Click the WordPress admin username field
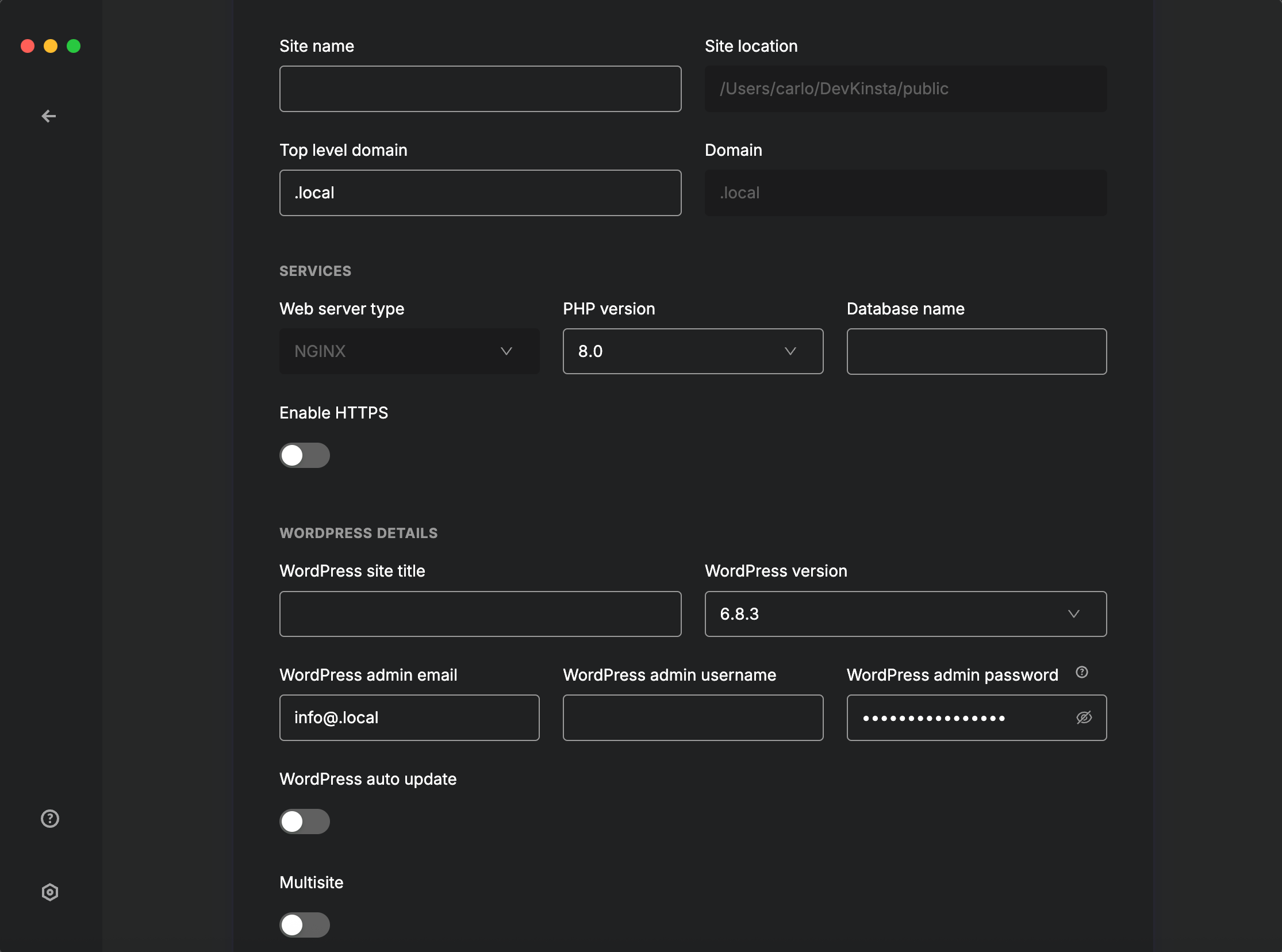Viewport: 1282px width, 952px height. 693,717
